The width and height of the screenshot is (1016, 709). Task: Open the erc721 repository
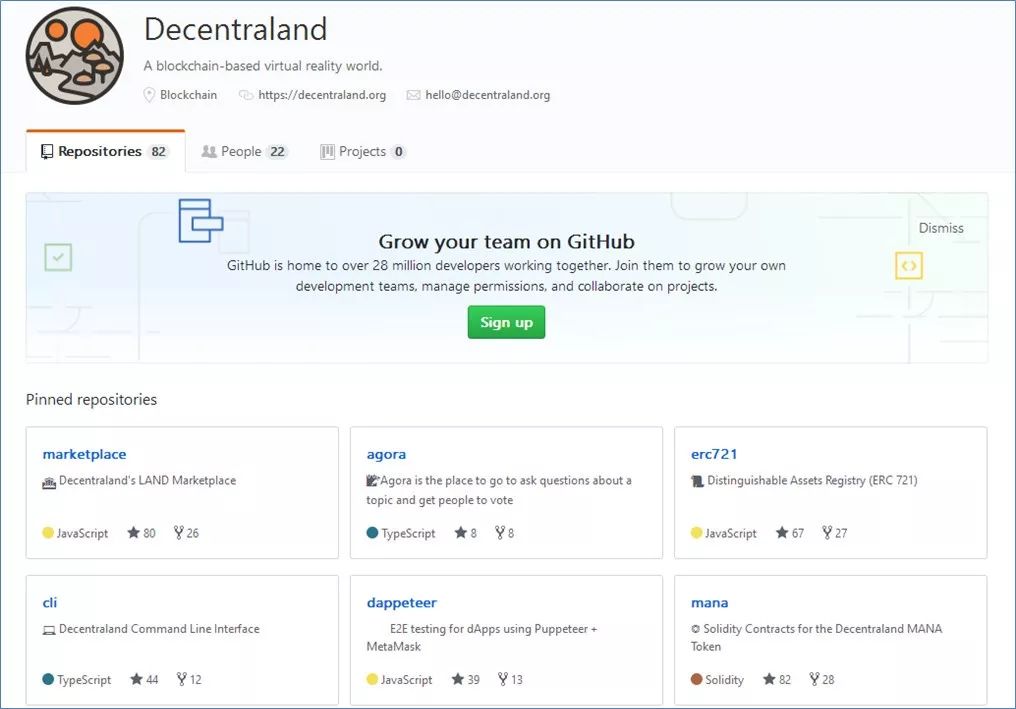pos(714,454)
